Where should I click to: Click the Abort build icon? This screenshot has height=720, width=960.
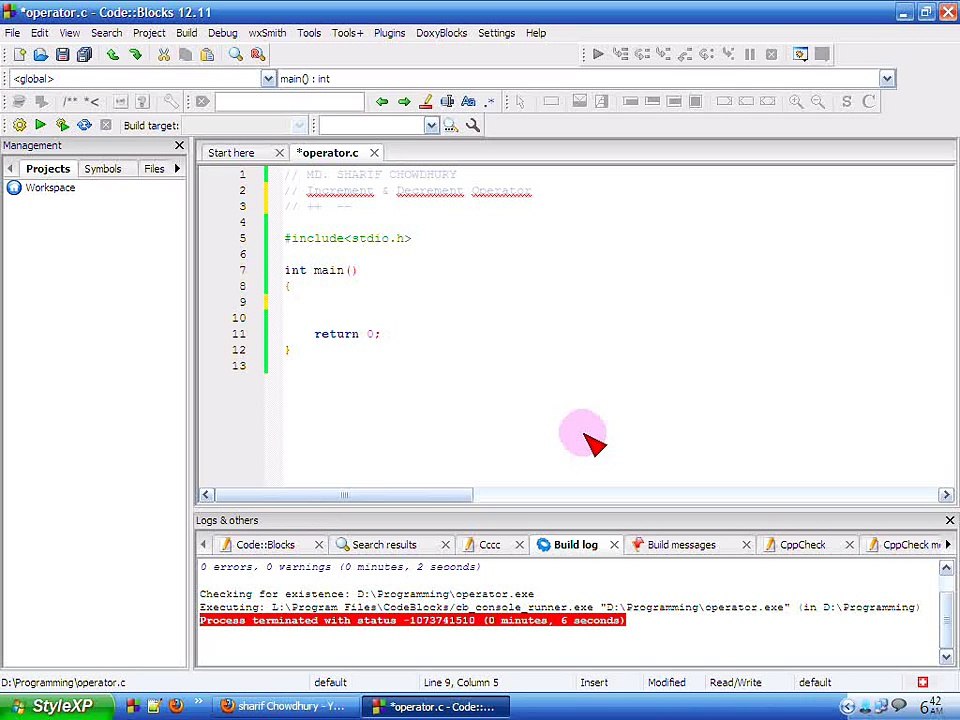tap(106, 125)
